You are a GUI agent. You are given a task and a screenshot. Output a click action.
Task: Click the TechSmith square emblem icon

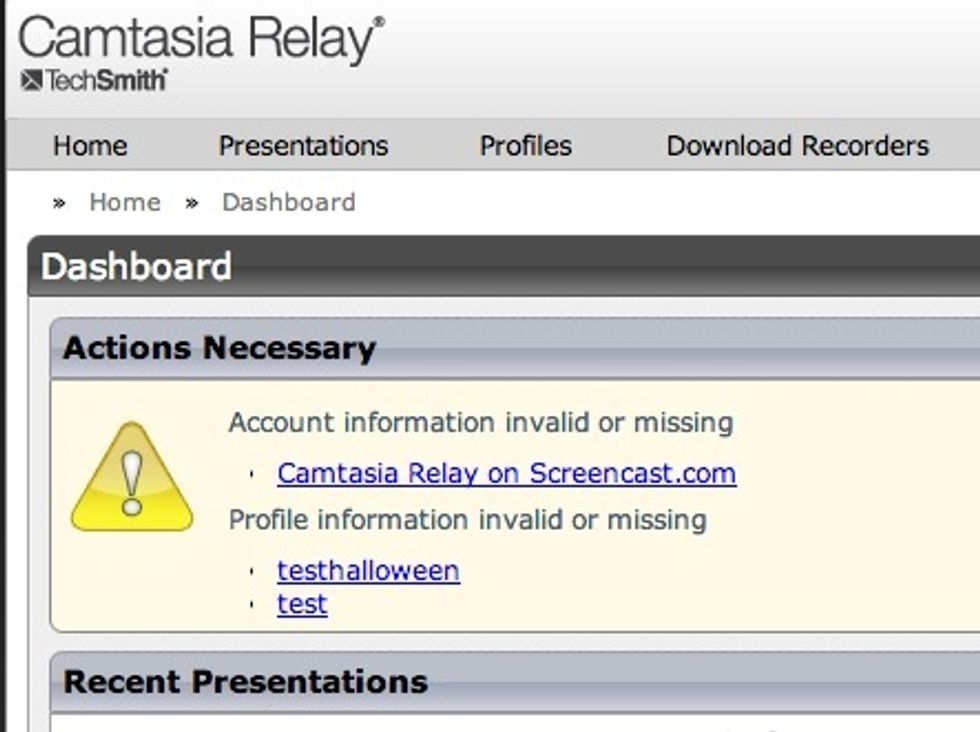point(31,81)
